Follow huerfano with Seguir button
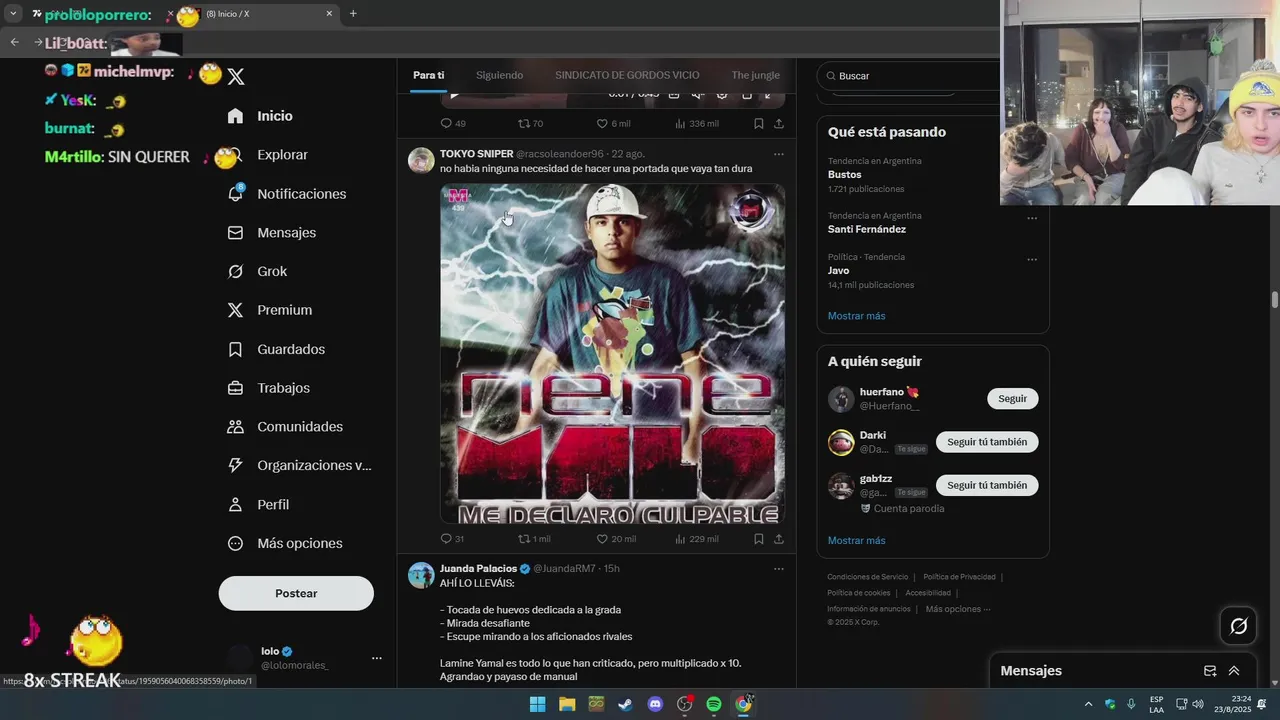 coord(1012,398)
